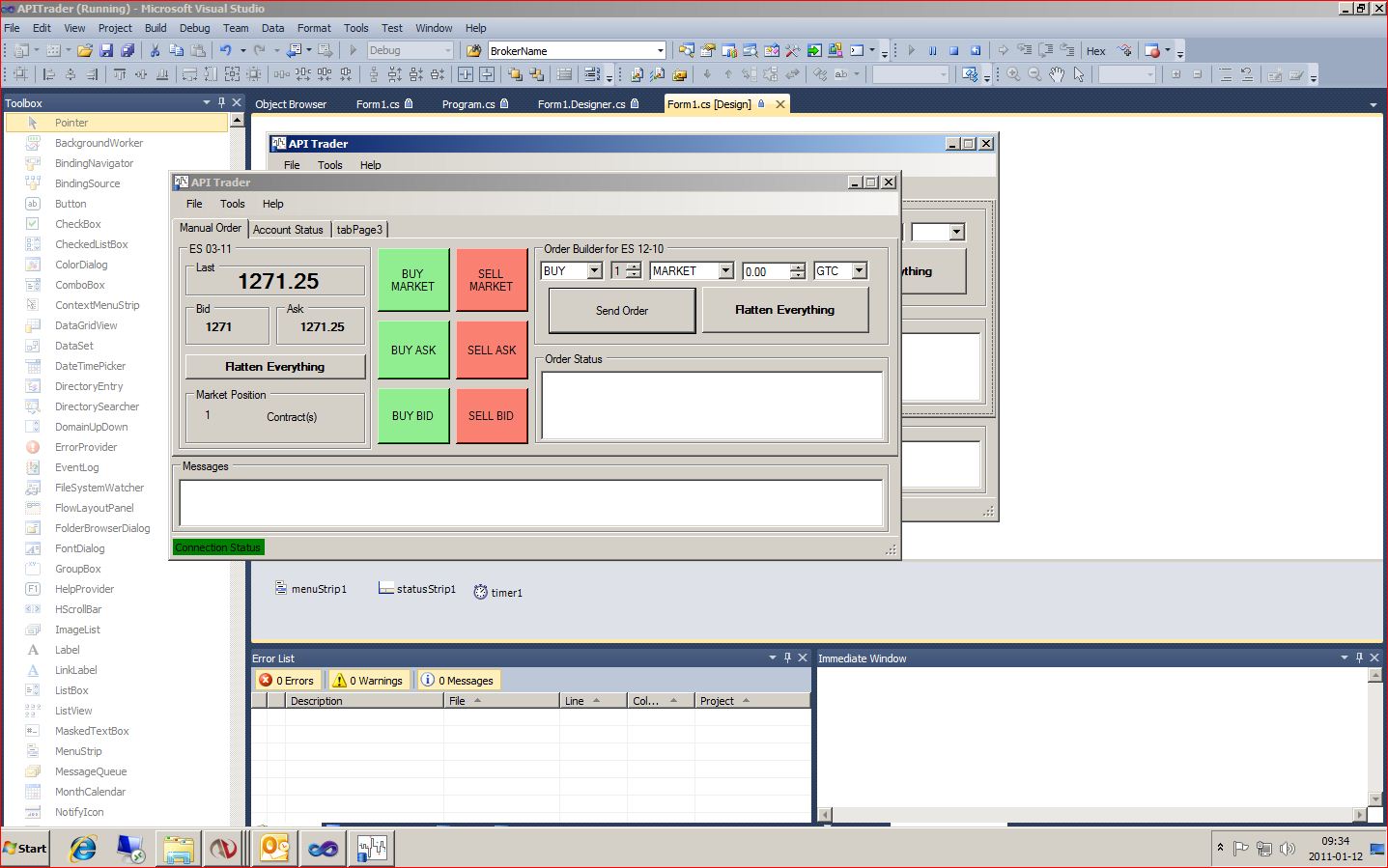
Task: Click the Send to Back layout icon
Action: point(536,74)
